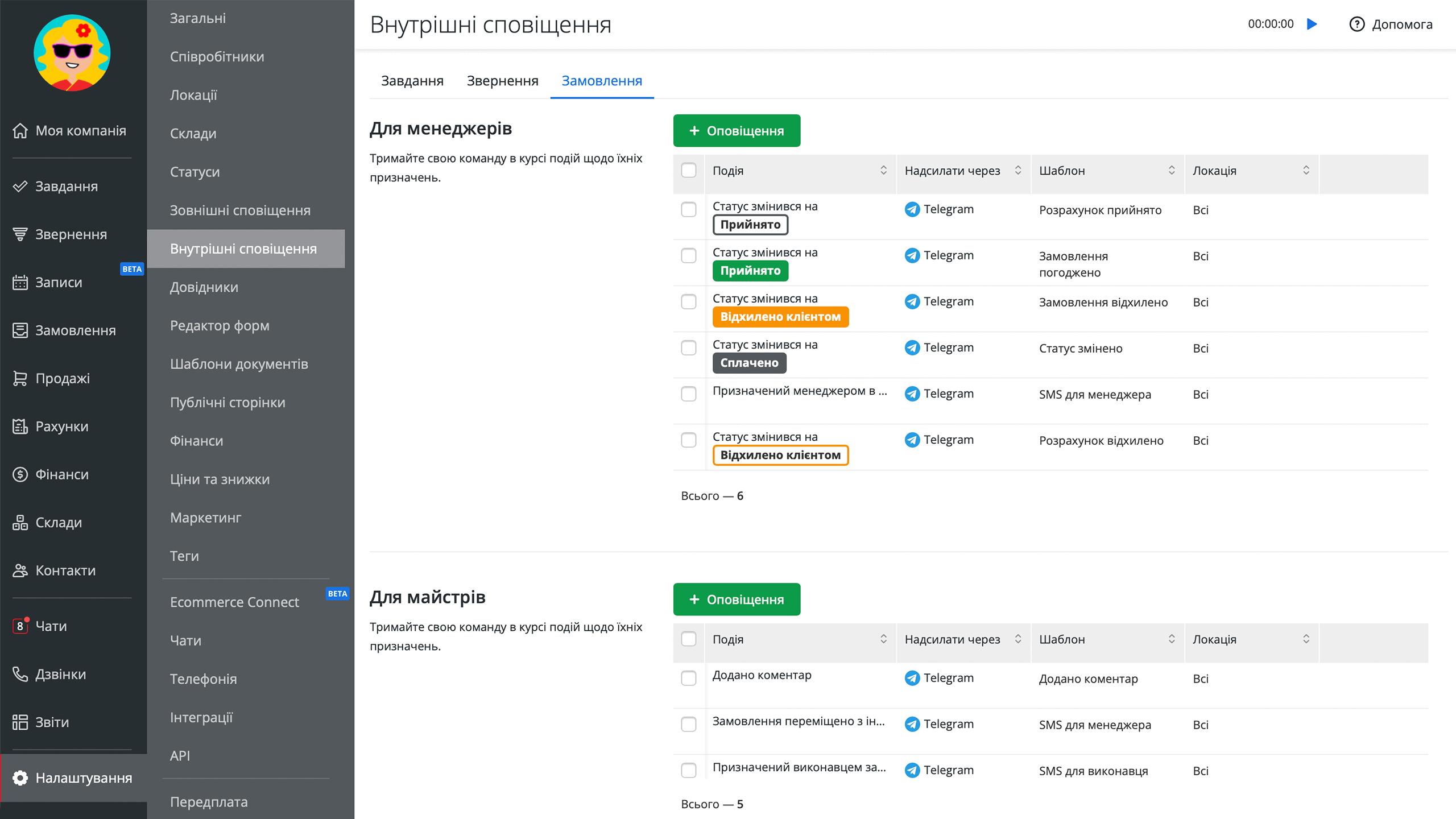Open Чати via the chat icon
Image resolution: width=1456 pixels, height=819 pixels.
pos(20,626)
